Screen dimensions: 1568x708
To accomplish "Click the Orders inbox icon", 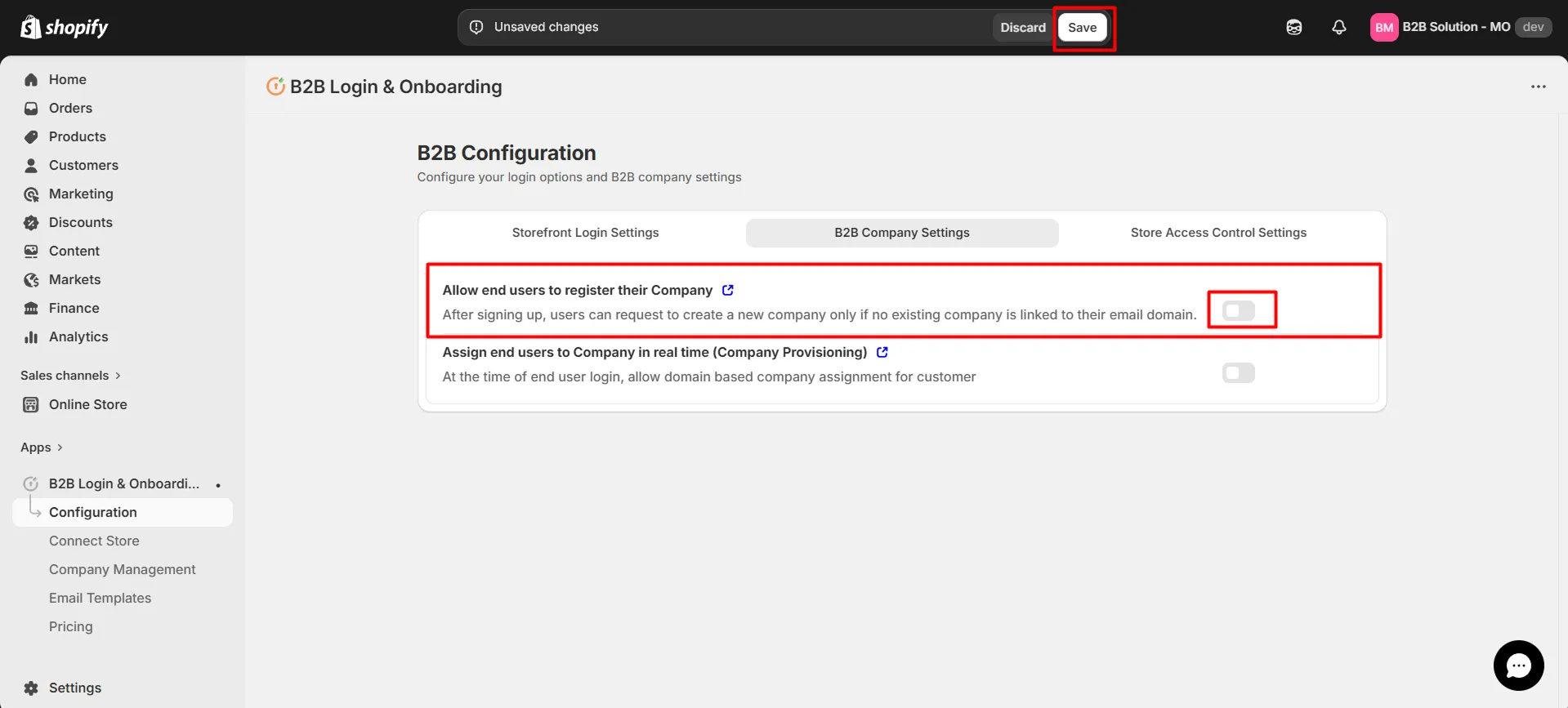I will coord(31,108).
